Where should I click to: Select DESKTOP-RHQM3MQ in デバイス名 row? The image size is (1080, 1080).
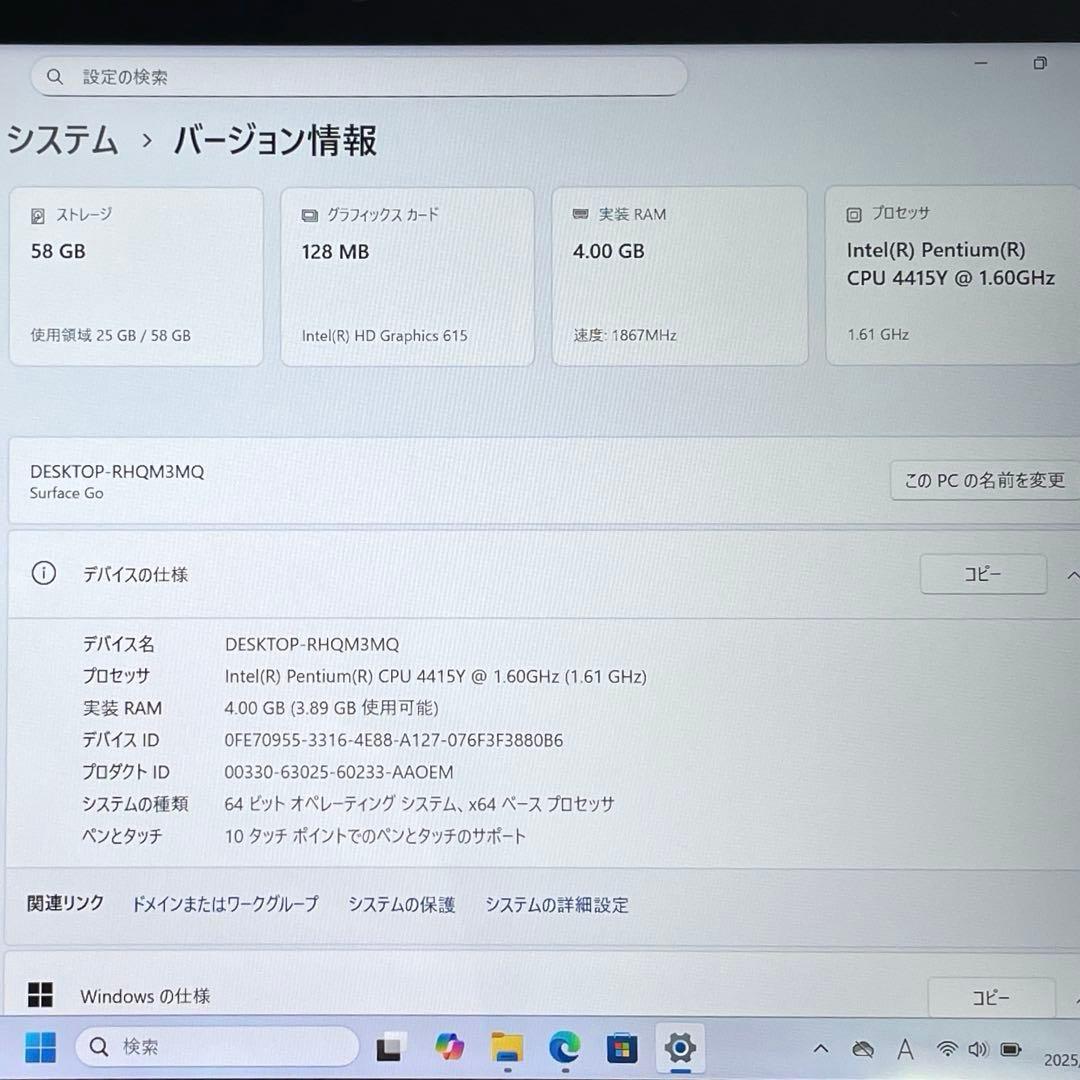click(312, 645)
